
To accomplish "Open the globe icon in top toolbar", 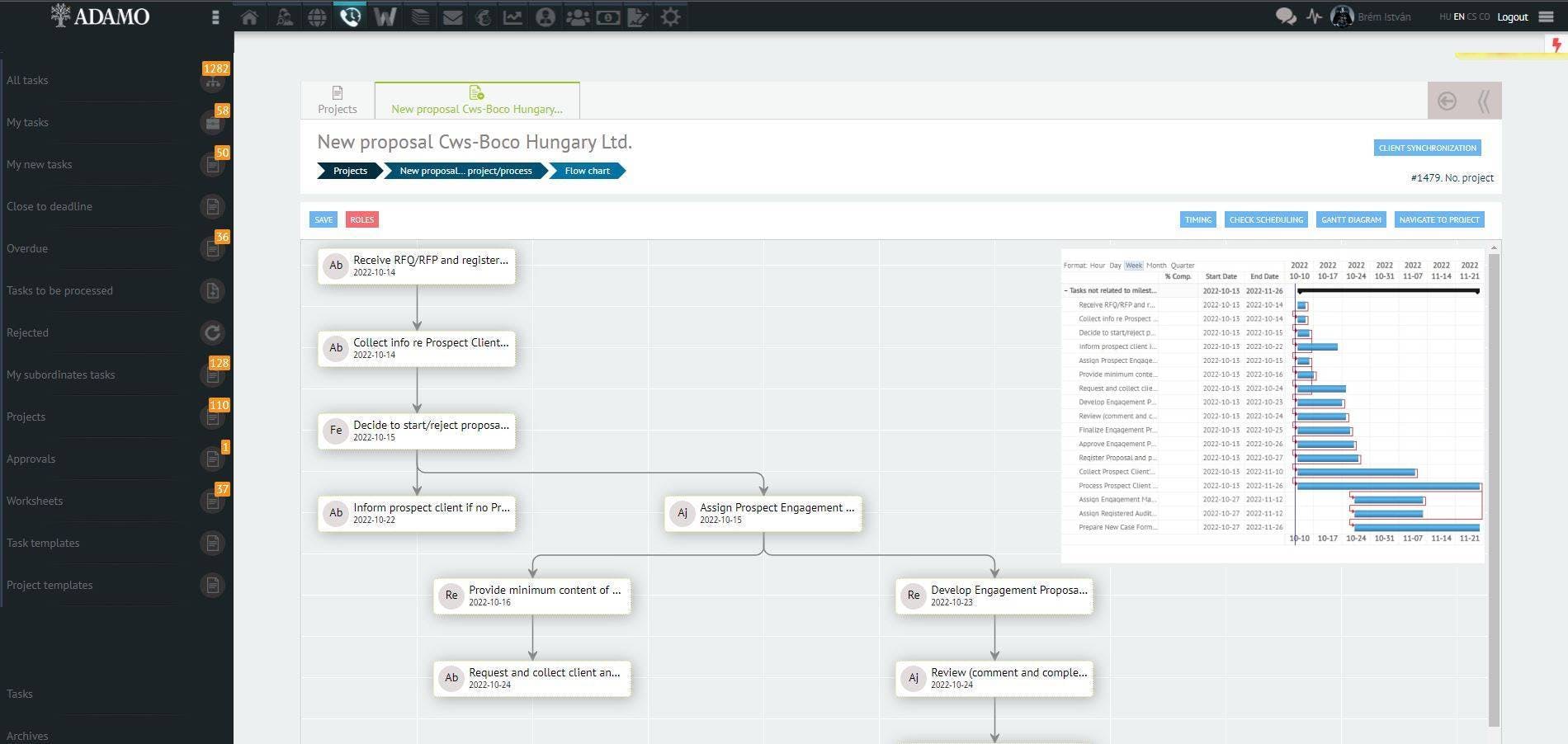I will [317, 16].
